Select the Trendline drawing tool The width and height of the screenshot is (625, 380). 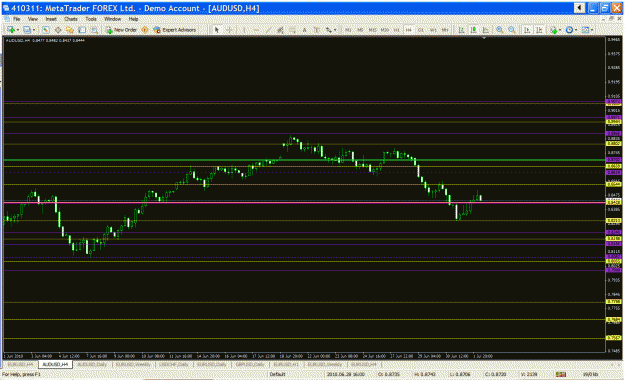tap(268, 30)
